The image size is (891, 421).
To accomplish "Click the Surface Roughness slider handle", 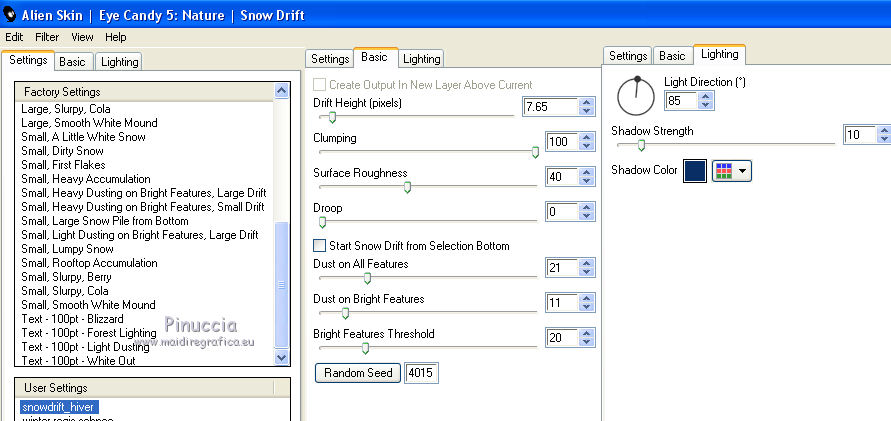I will (407, 187).
